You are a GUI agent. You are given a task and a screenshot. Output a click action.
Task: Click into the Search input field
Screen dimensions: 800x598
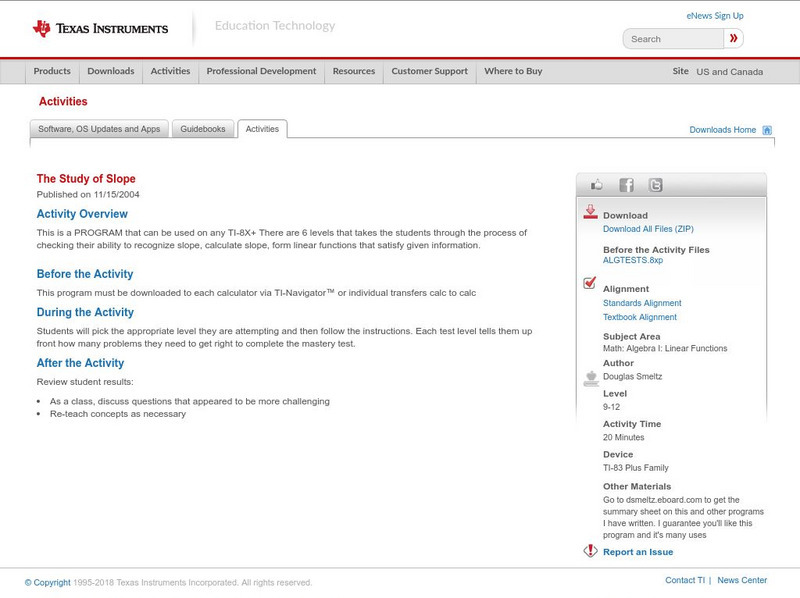674,39
